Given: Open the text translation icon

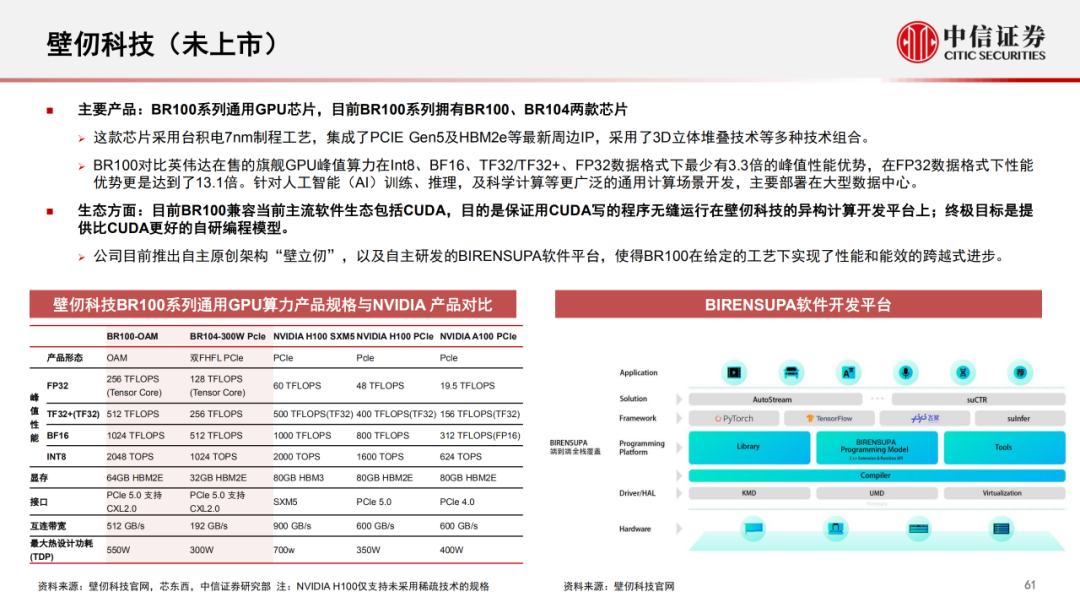Looking at the screenshot, I should click(x=847, y=371).
